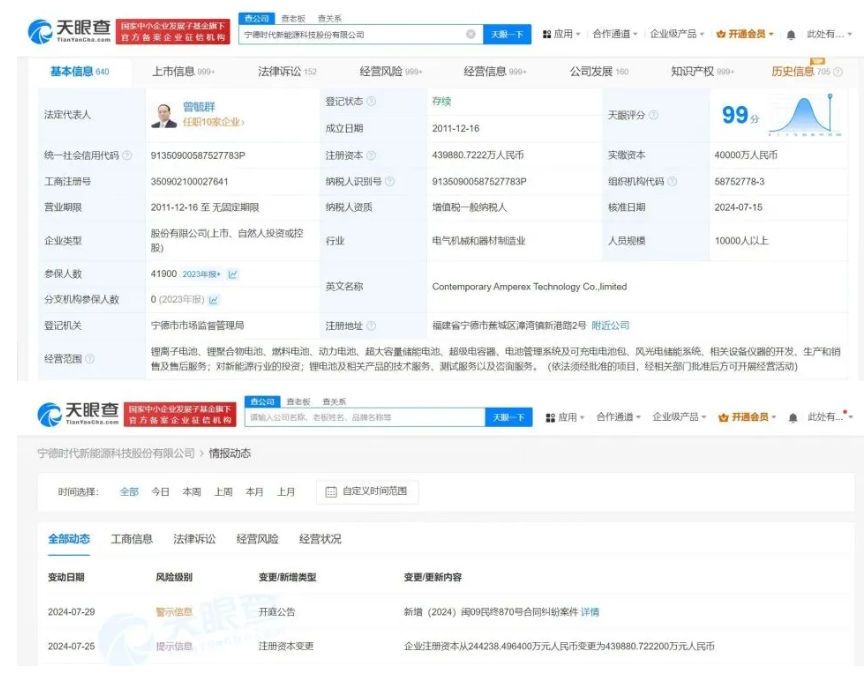Click the 组织机构代码 value 58752778-3
Screen dimensions: 866x686
740,182
